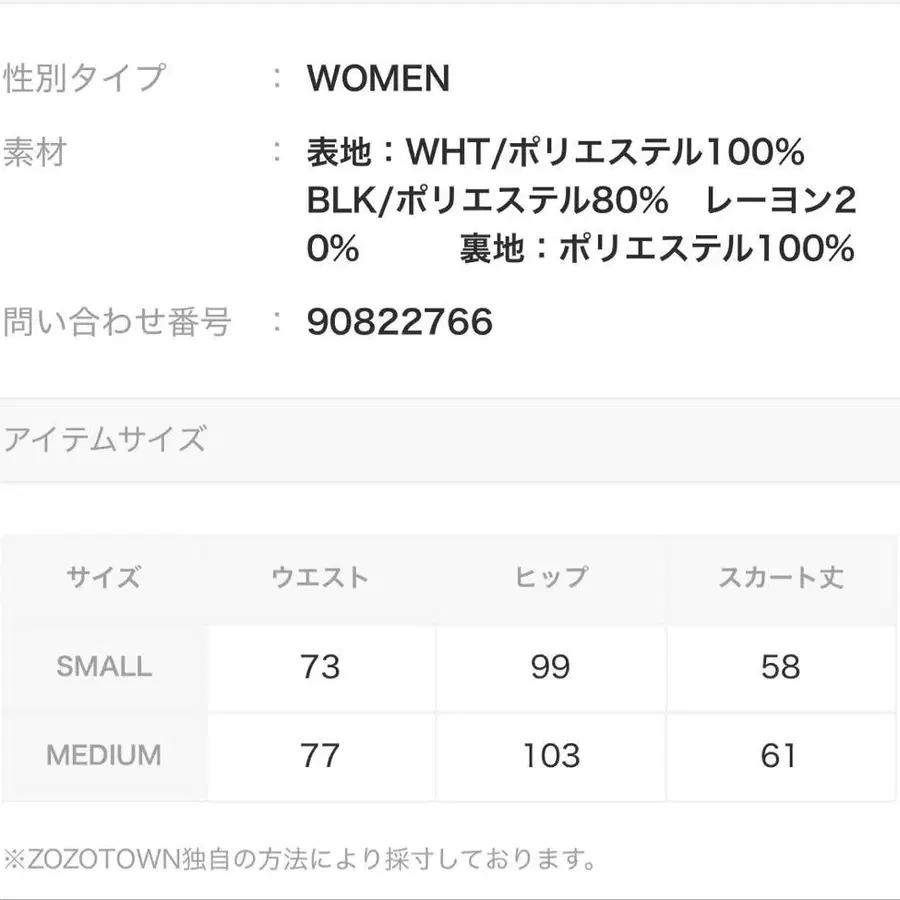The width and height of the screenshot is (900, 900).
Task: Click the MEDIUM waist value 77
Action: click(x=320, y=755)
